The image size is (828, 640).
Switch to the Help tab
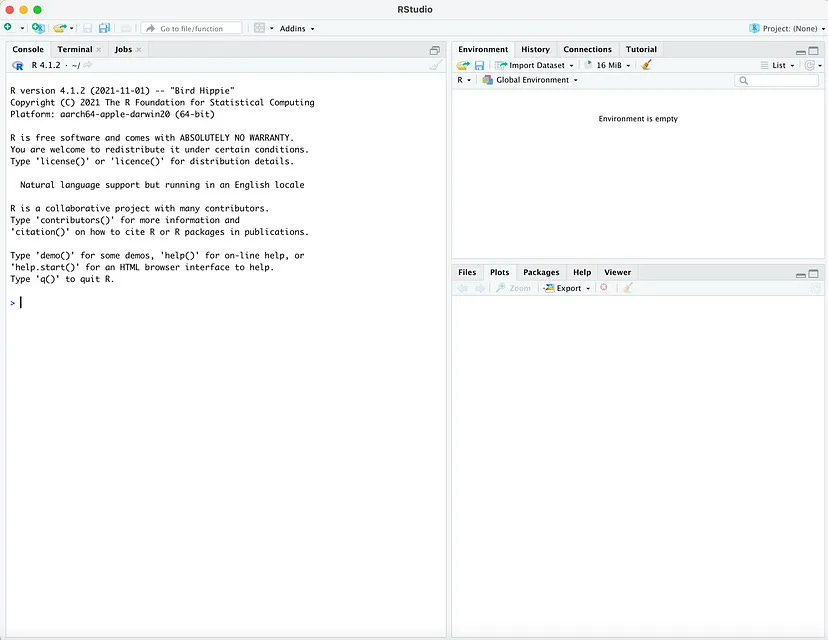pos(582,272)
